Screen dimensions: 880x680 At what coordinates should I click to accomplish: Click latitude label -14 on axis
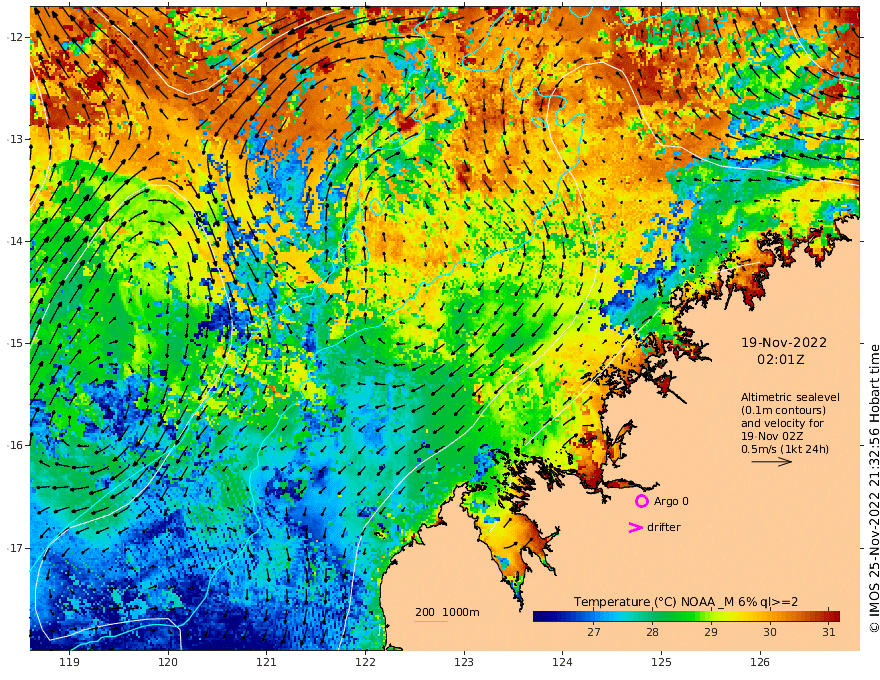pyautogui.click(x=15, y=241)
